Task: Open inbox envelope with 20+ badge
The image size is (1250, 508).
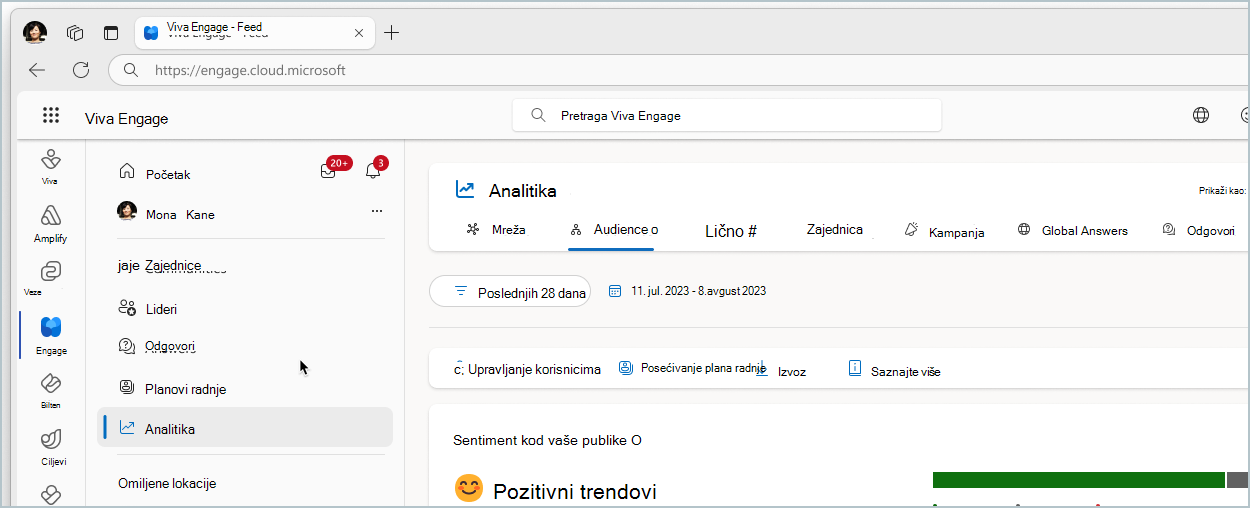Action: coord(329,170)
